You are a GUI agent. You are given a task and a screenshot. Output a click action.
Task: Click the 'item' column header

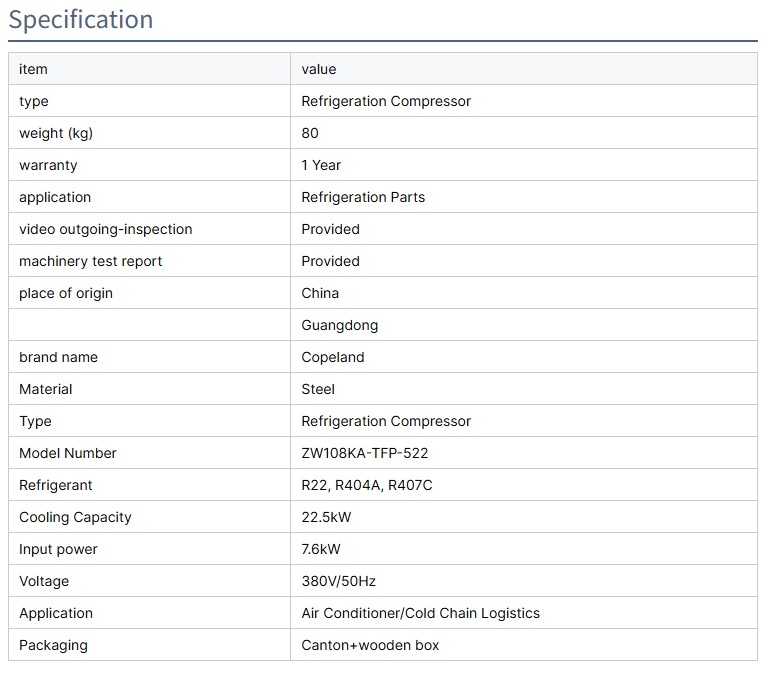[33, 69]
